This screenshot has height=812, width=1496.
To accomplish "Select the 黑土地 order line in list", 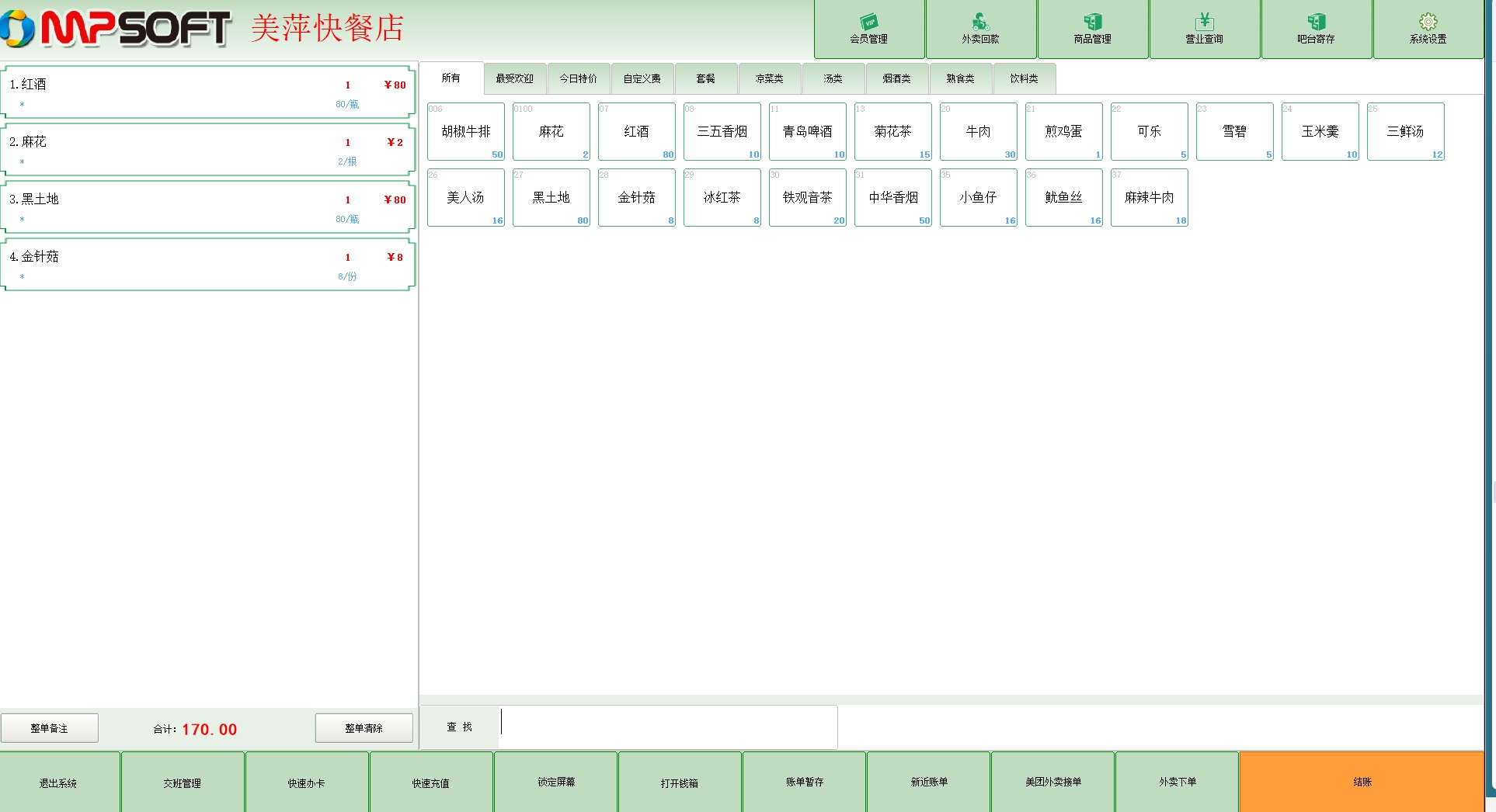I will [x=207, y=206].
